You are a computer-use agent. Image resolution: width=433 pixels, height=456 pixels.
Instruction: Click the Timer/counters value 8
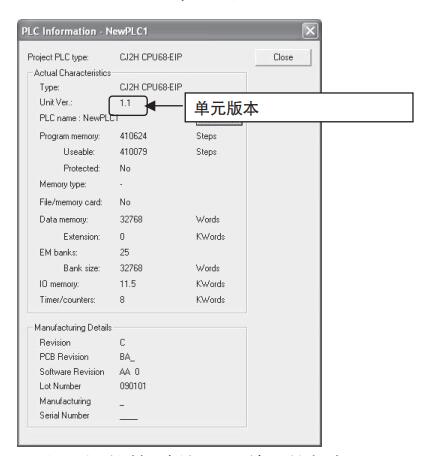(x=122, y=300)
